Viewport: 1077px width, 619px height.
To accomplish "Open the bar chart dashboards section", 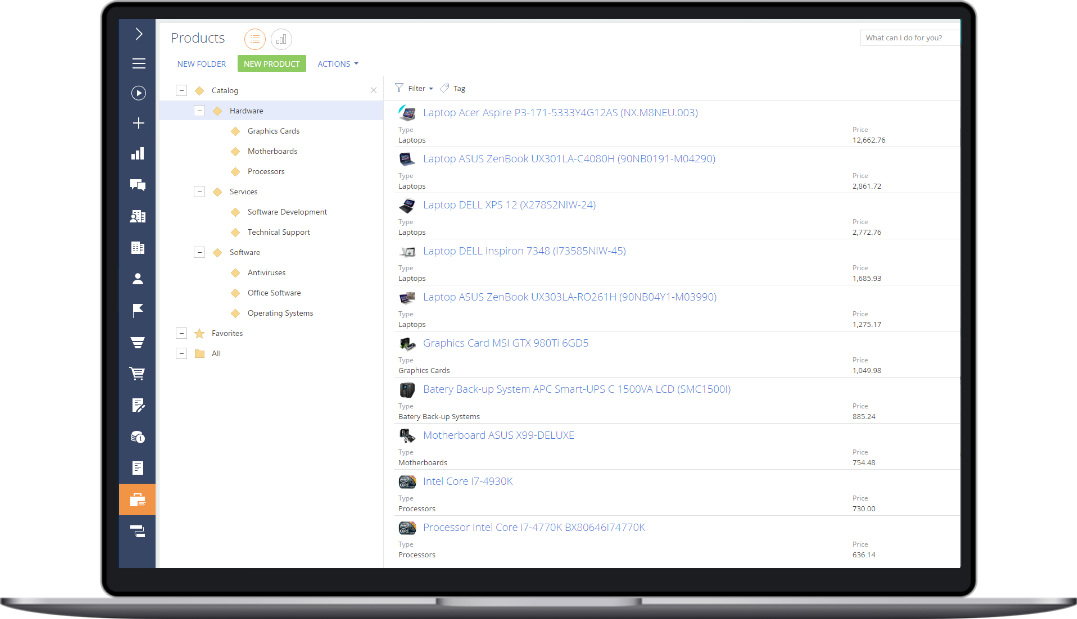I will 138,154.
